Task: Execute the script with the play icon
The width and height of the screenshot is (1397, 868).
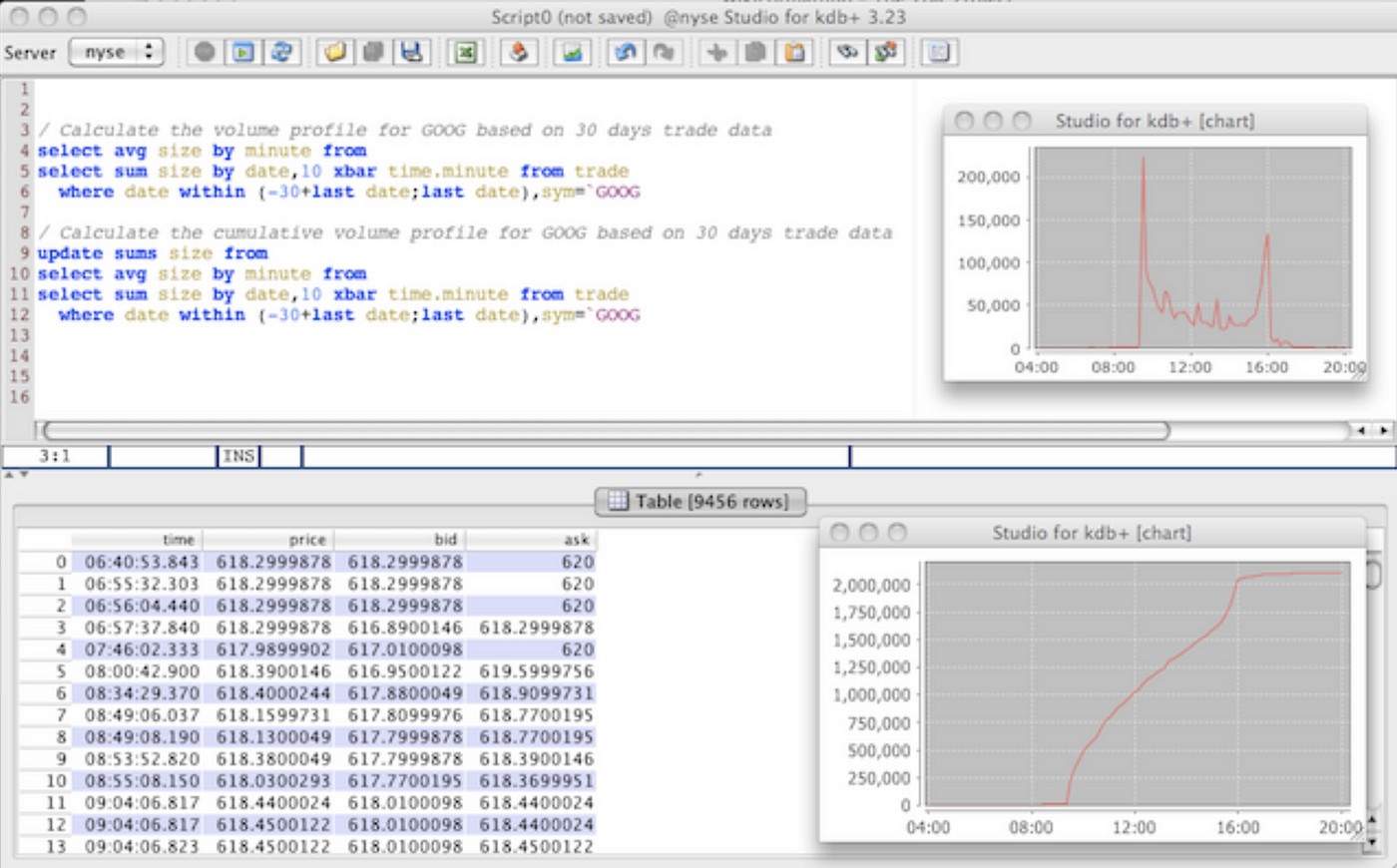Action: pyautogui.click(x=243, y=52)
